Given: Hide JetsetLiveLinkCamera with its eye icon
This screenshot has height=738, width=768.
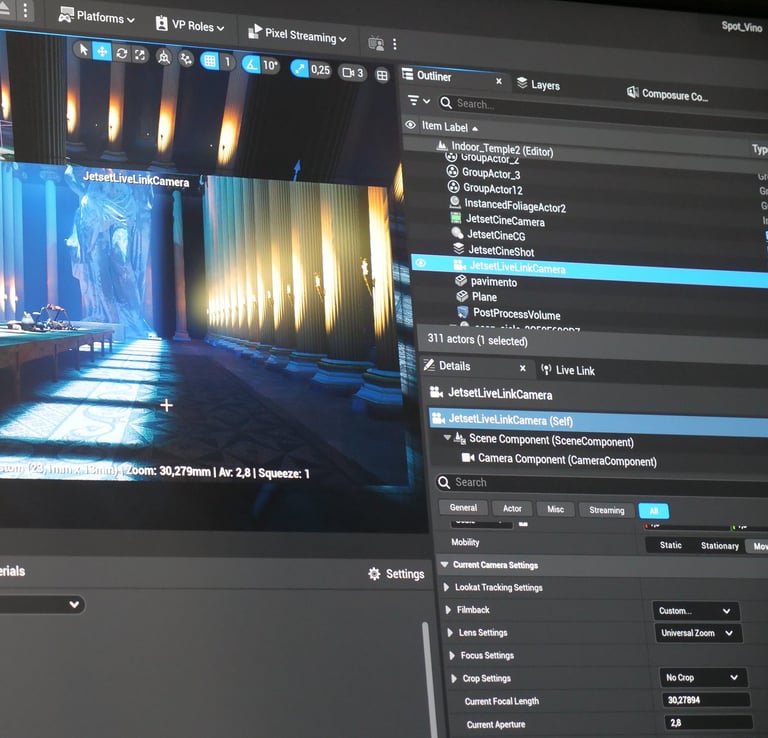Looking at the screenshot, I should pos(420,263).
